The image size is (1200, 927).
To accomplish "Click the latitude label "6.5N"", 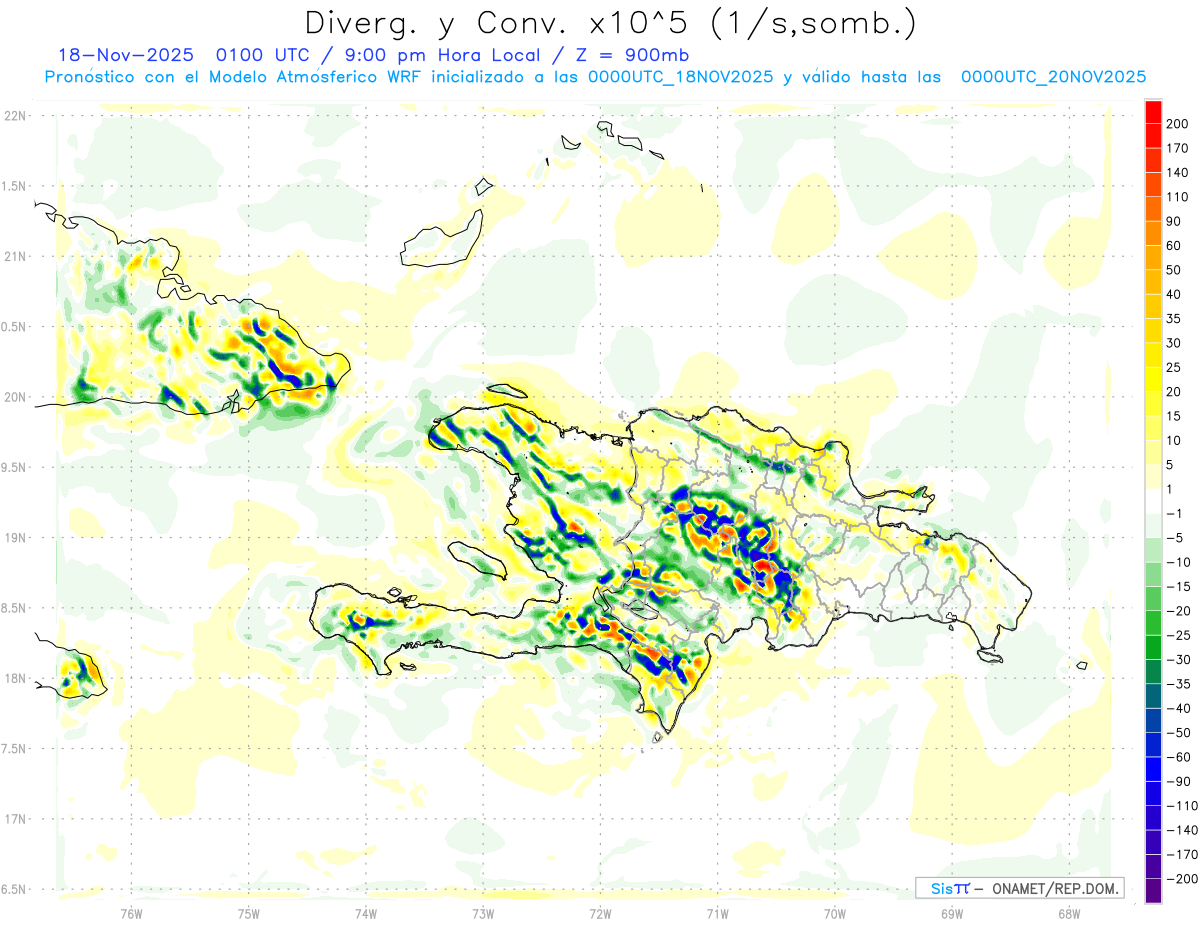I will tap(14, 889).
